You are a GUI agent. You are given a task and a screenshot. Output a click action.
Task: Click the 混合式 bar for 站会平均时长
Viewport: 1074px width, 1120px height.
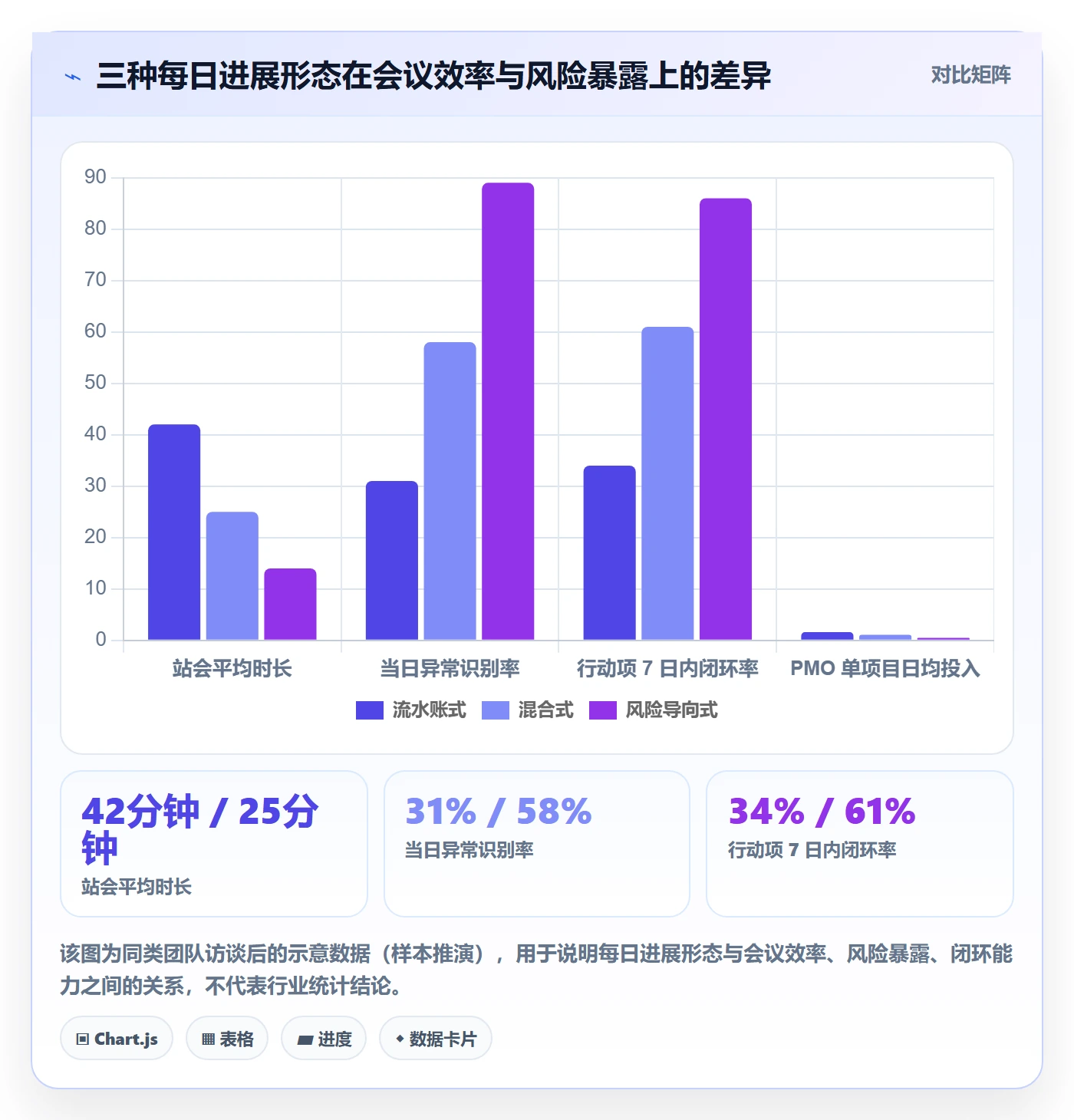[232, 575]
